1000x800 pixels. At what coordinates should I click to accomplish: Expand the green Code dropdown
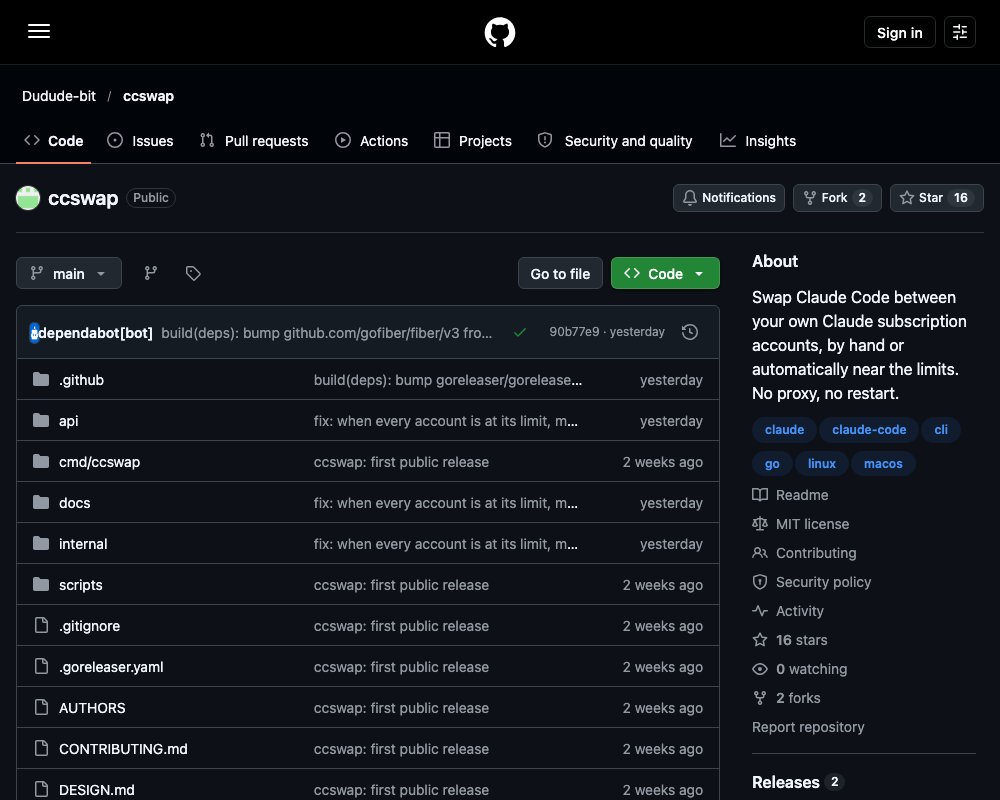(665, 273)
